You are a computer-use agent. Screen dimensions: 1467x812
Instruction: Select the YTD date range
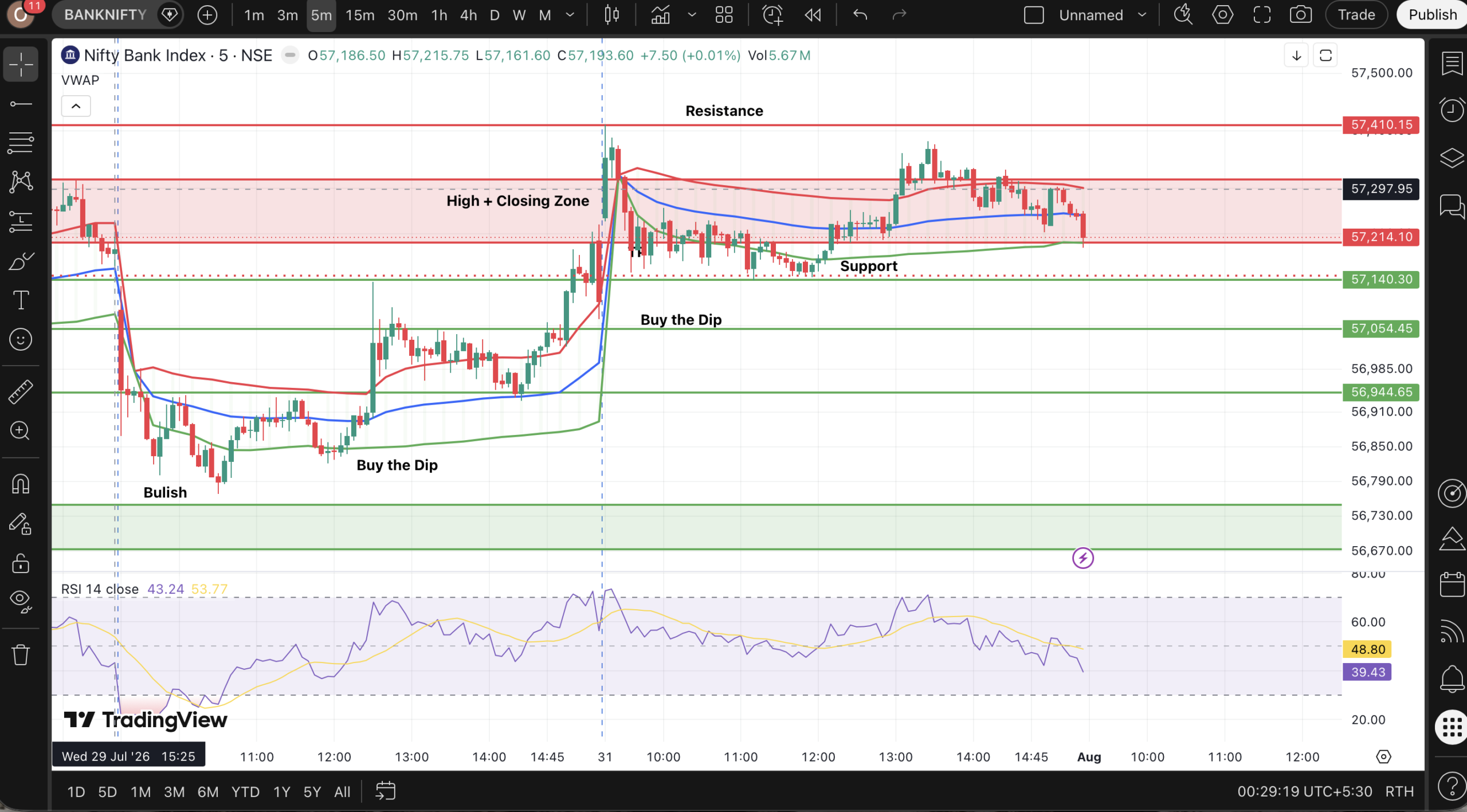tap(245, 791)
